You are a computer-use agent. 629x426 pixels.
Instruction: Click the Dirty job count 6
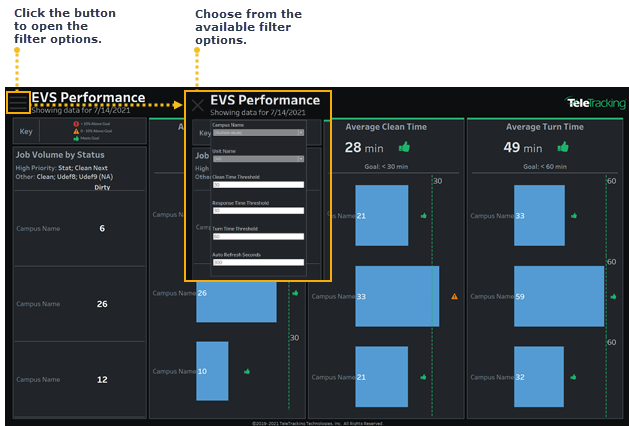point(102,228)
